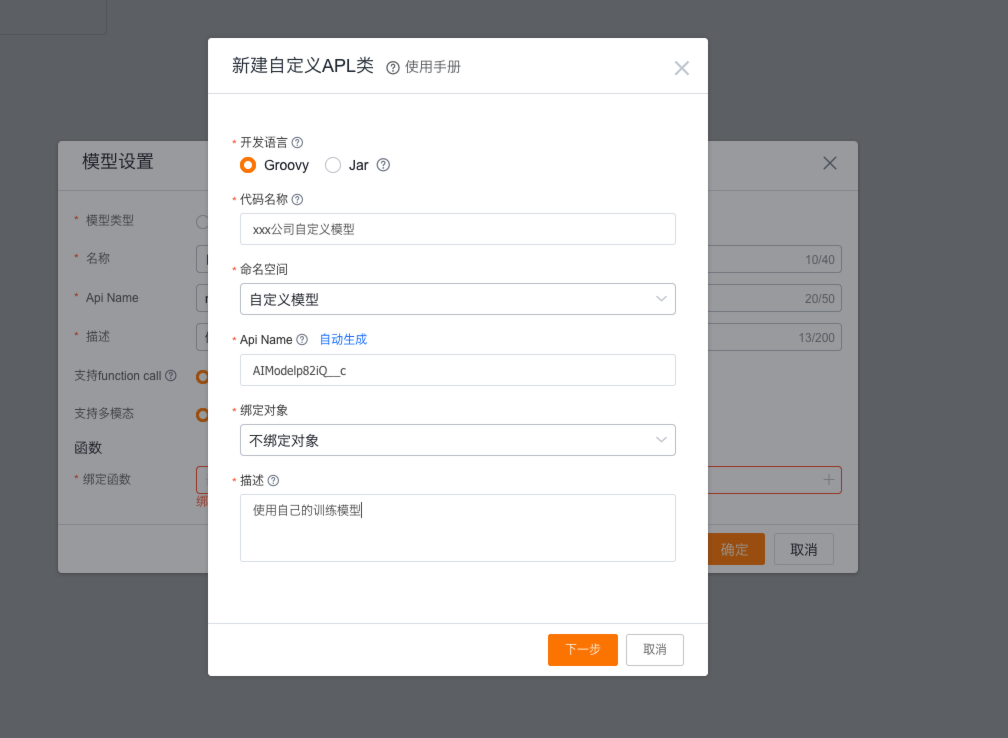The height and width of the screenshot is (738, 1008).
Task: Open the 命名空间 dropdown
Action: 457,299
